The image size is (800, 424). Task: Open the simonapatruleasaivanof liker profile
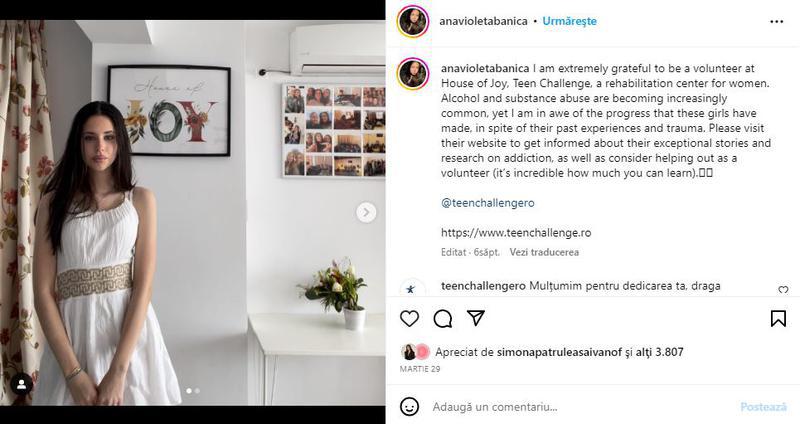(x=559, y=352)
